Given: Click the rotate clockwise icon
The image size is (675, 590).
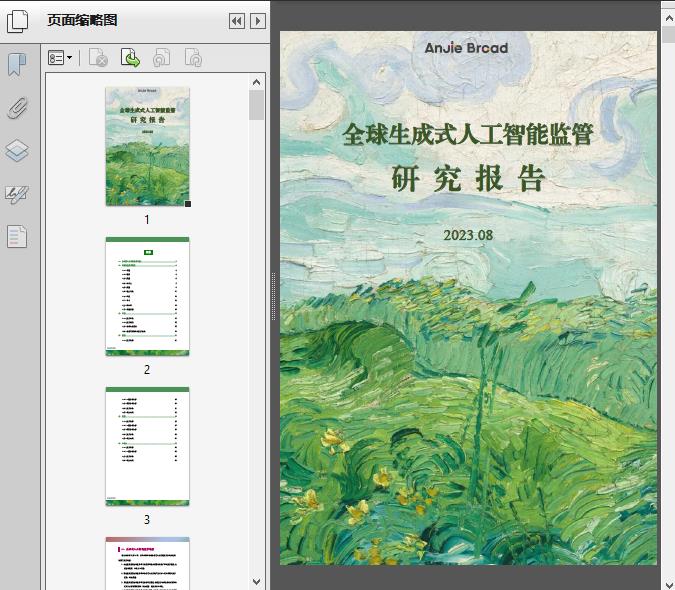Looking at the screenshot, I should 193,57.
